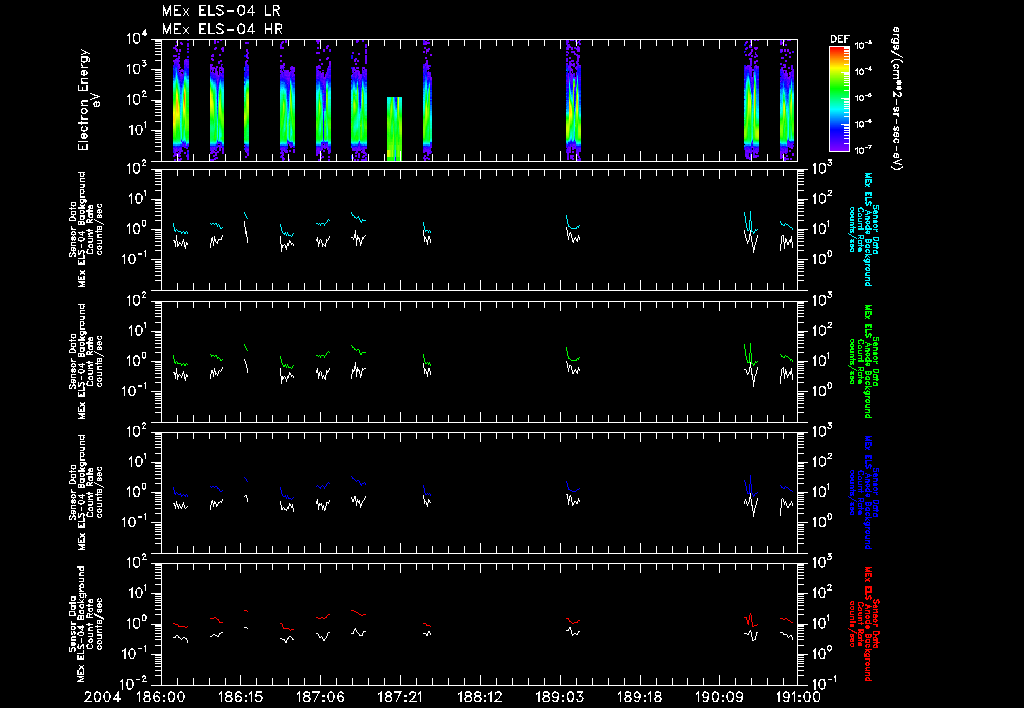Click the 189:03 time tick label
Image resolution: width=1024 pixels, height=708 pixels.
click(559, 698)
